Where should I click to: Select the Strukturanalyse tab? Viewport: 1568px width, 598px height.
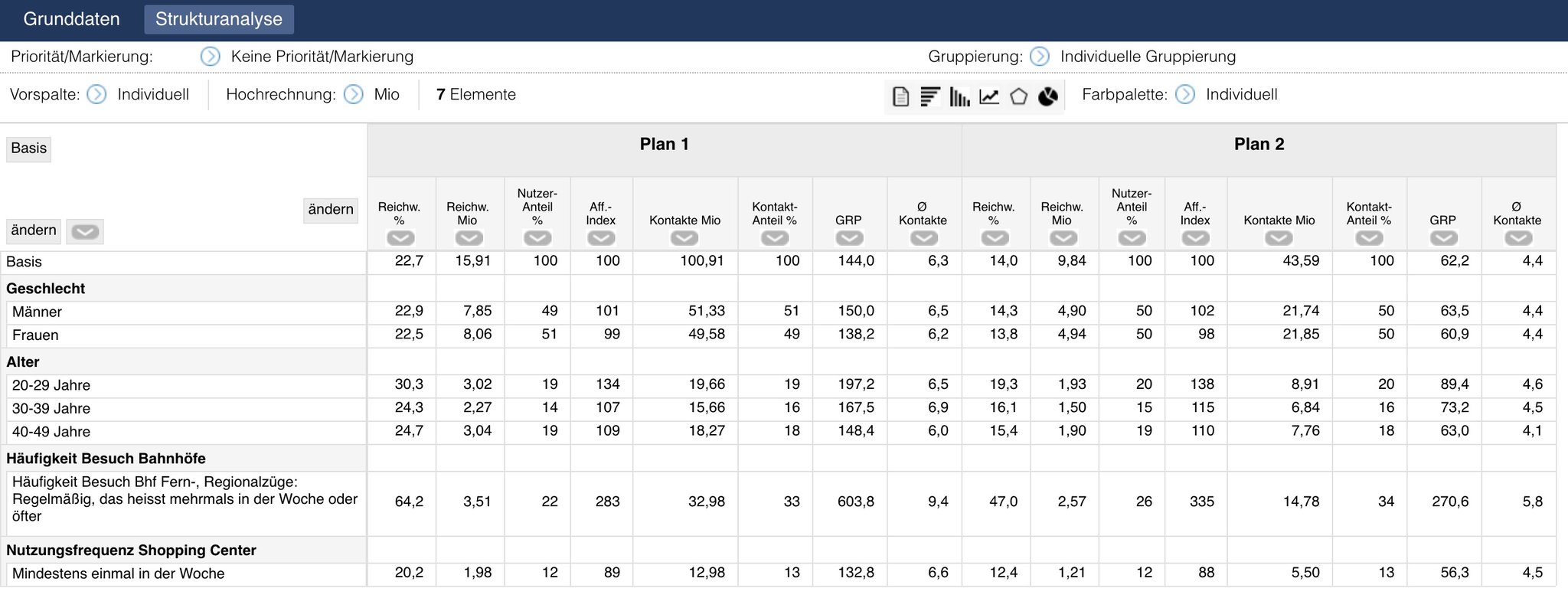[219, 19]
